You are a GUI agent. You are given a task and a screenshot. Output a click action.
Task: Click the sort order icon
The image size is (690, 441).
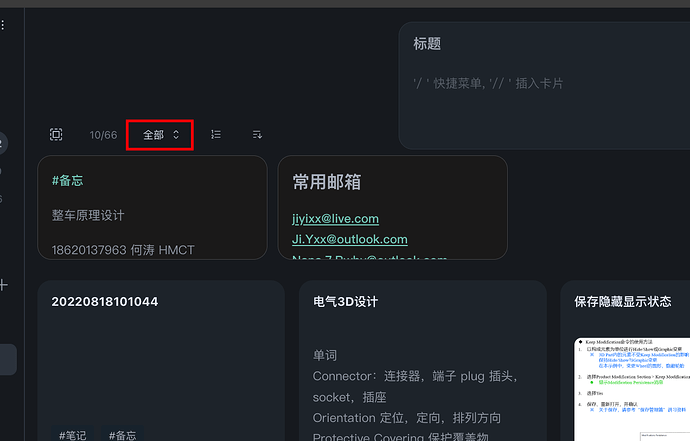click(257, 134)
